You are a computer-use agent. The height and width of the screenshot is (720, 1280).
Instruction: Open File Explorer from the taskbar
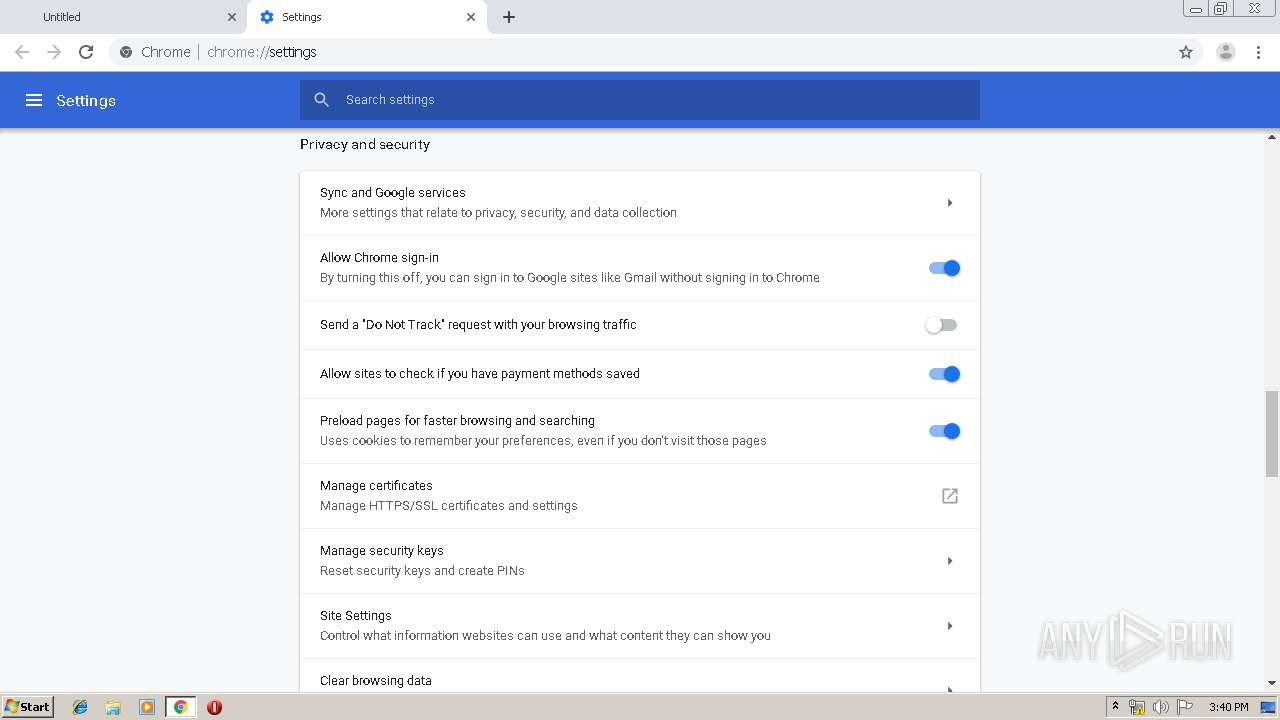pos(113,707)
